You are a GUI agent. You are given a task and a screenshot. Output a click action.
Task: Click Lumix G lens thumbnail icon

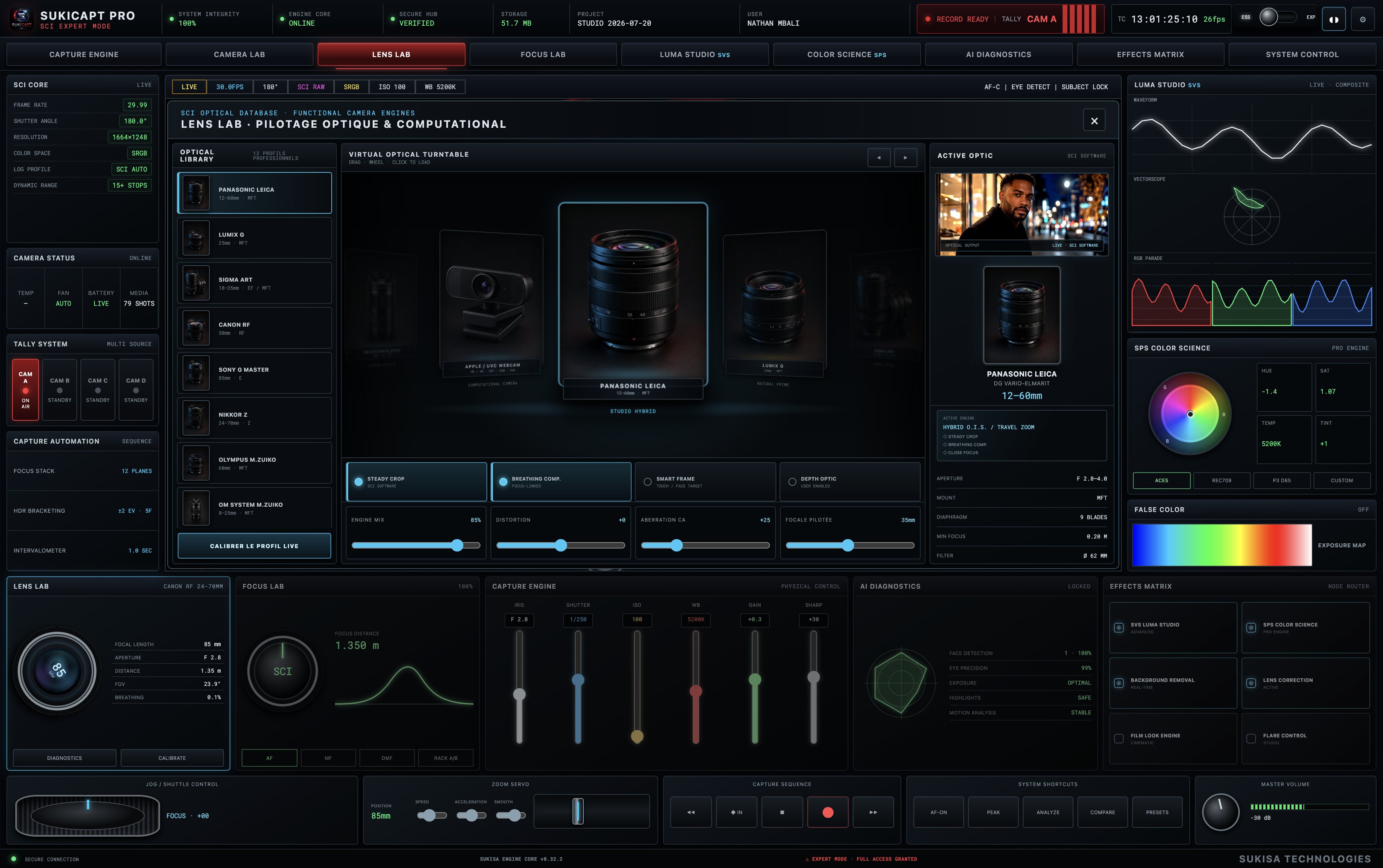pos(196,238)
